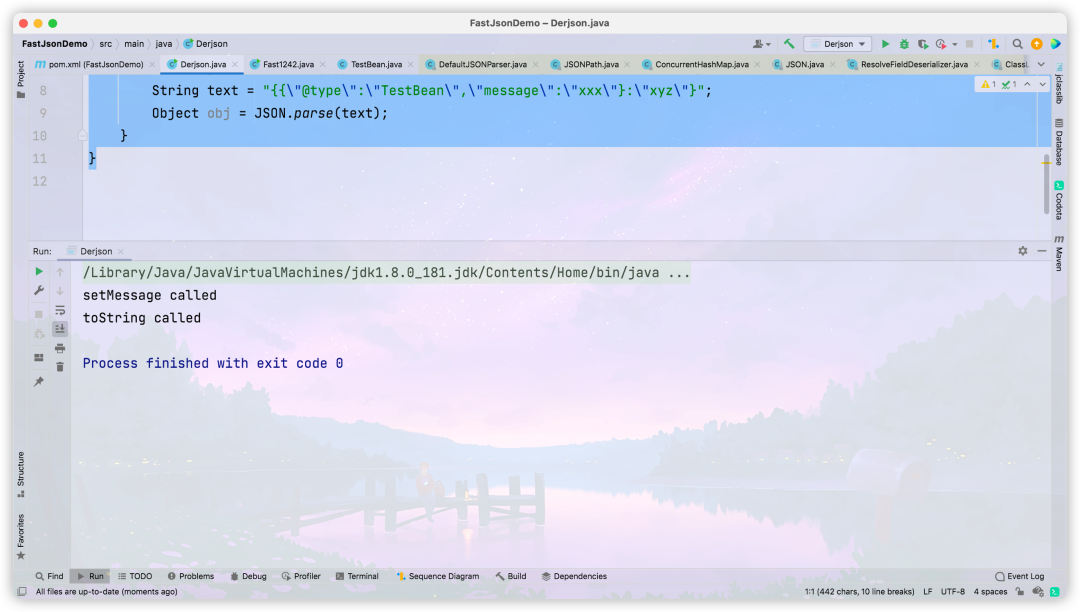Open the Build tool window

510,576
